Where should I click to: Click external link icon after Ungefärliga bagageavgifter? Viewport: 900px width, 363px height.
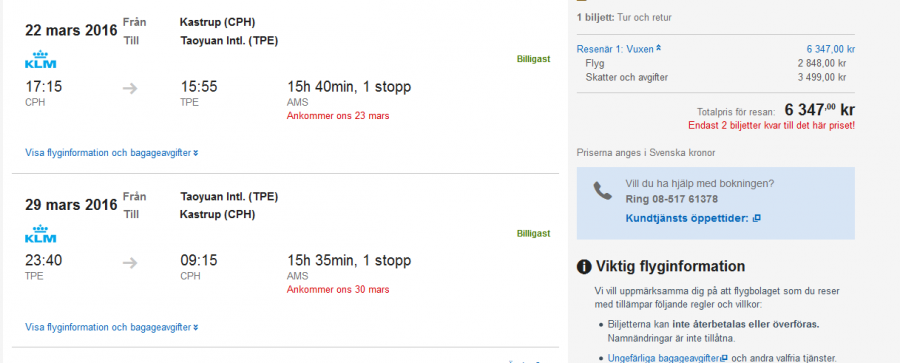[724, 358]
